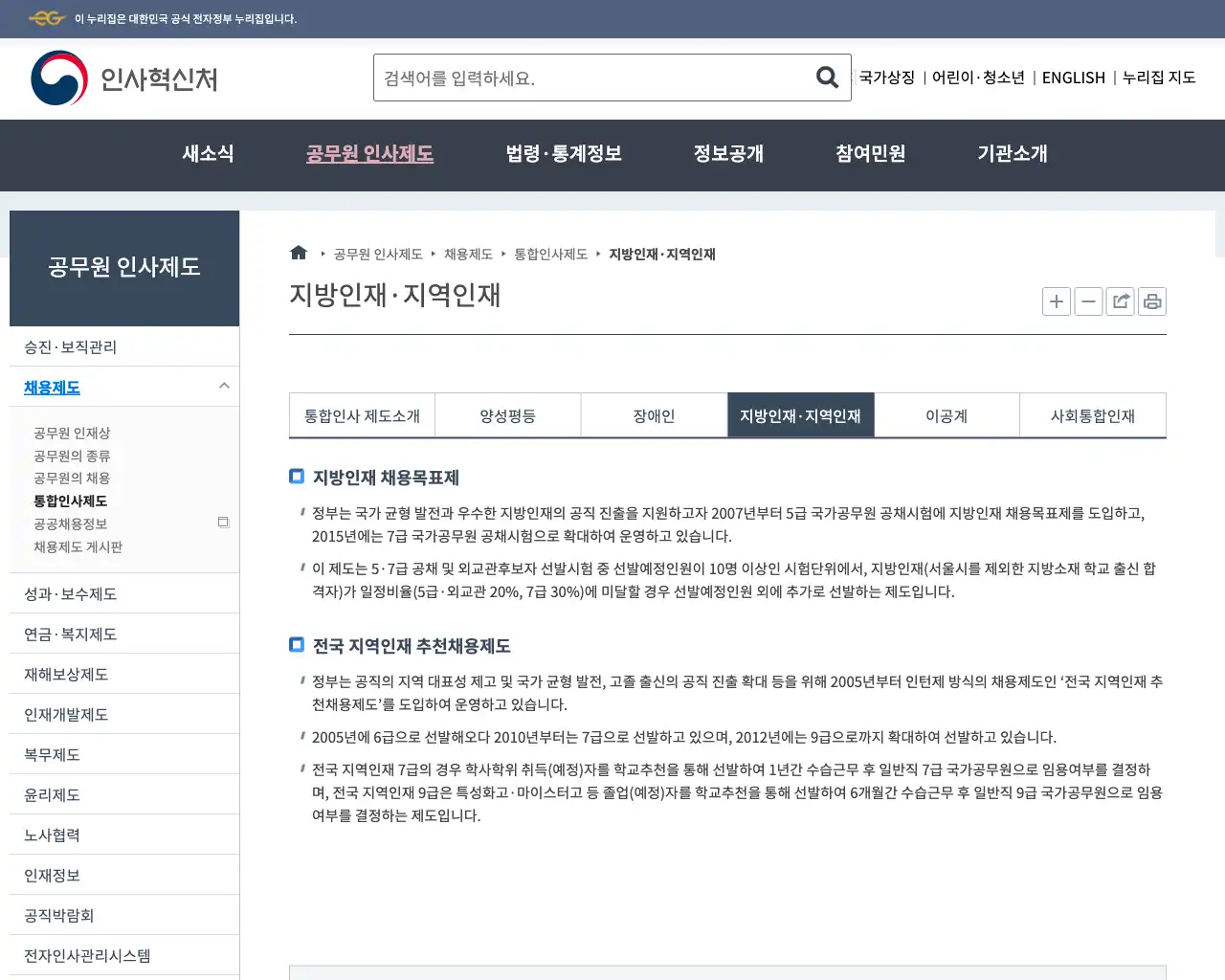
Task: Shrink text with the minus icon
Action: tap(1088, 301)
